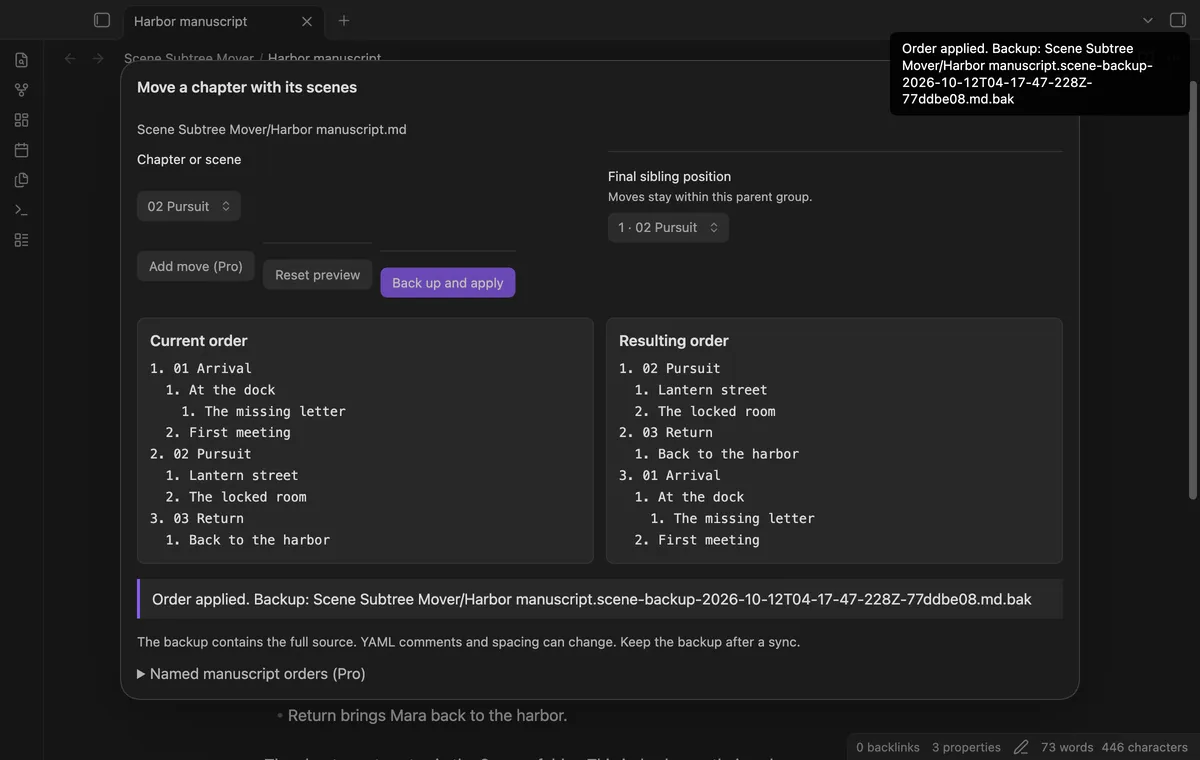Click the list-panel icon at ribbon bottom

21,240
